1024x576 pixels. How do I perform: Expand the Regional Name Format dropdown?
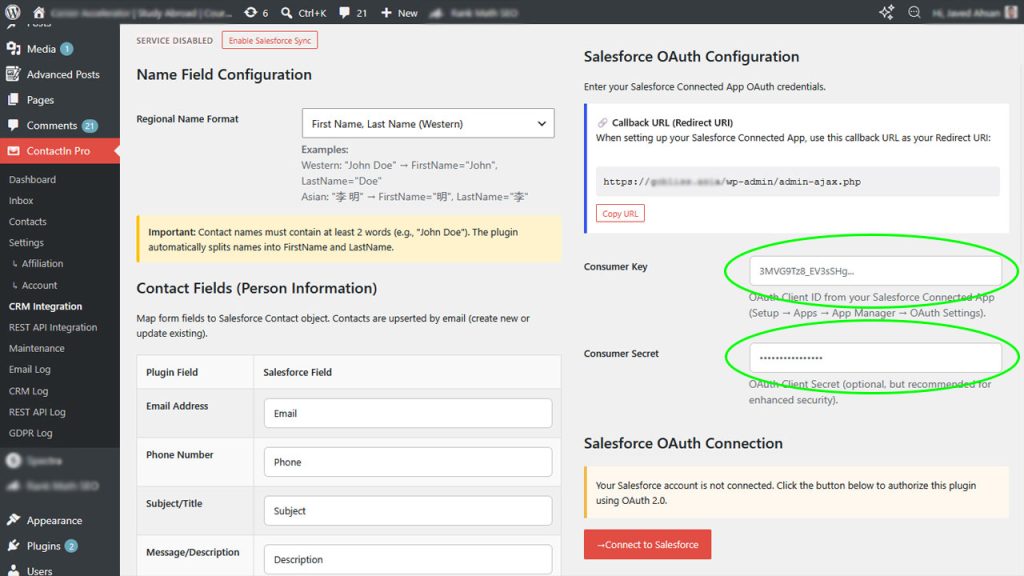(428, 123)
